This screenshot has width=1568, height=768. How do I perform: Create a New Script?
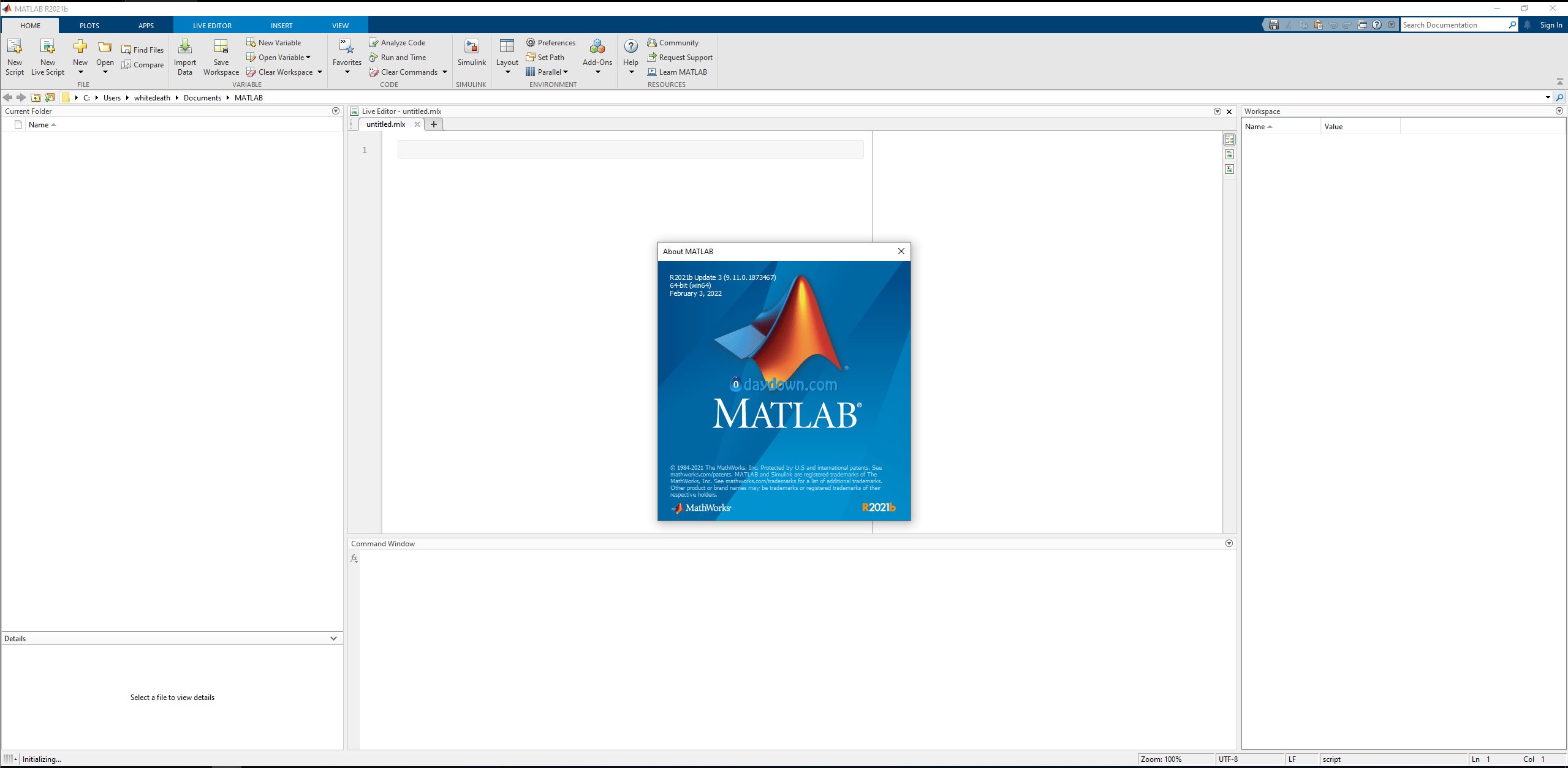point(15,57)
